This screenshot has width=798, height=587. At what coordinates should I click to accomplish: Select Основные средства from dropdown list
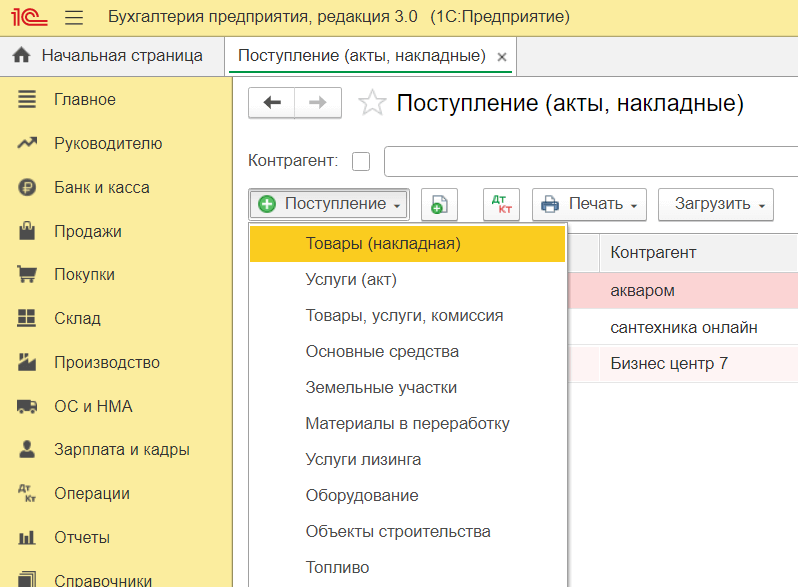382,351
